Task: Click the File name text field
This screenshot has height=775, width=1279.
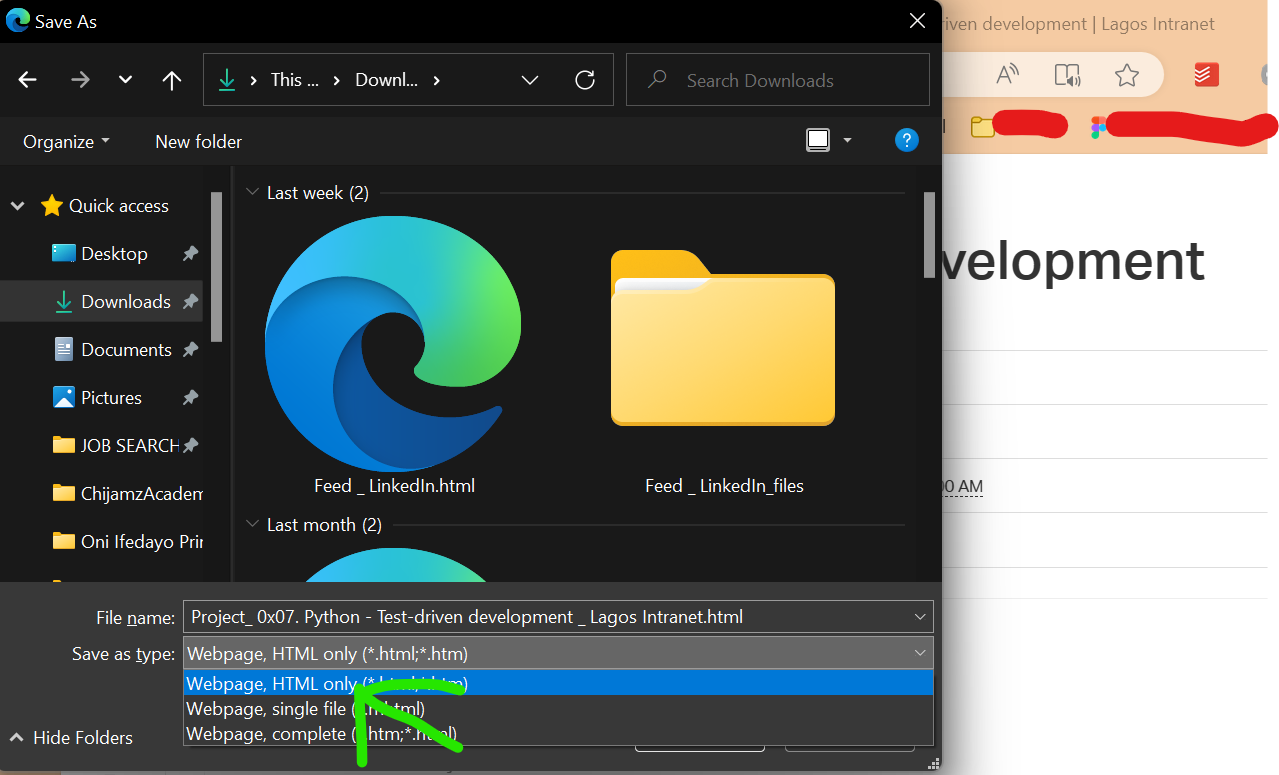Action: coord(547,617)
